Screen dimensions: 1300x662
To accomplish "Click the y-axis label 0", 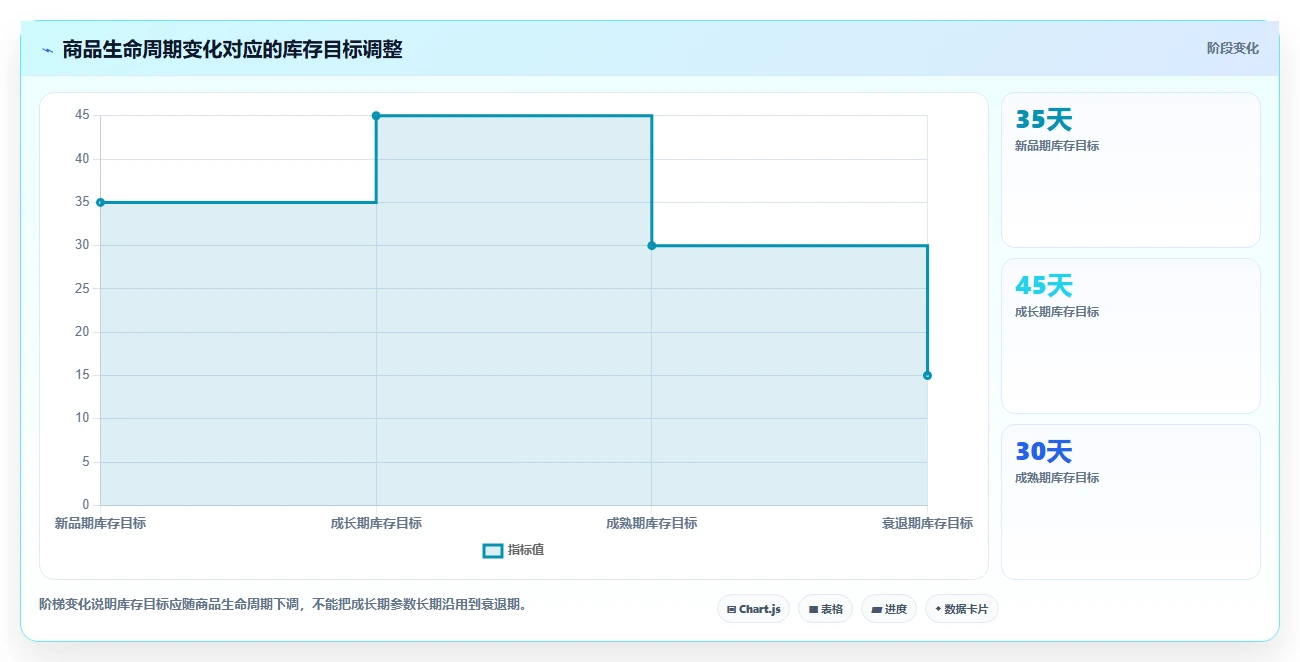I will point(85,504).
